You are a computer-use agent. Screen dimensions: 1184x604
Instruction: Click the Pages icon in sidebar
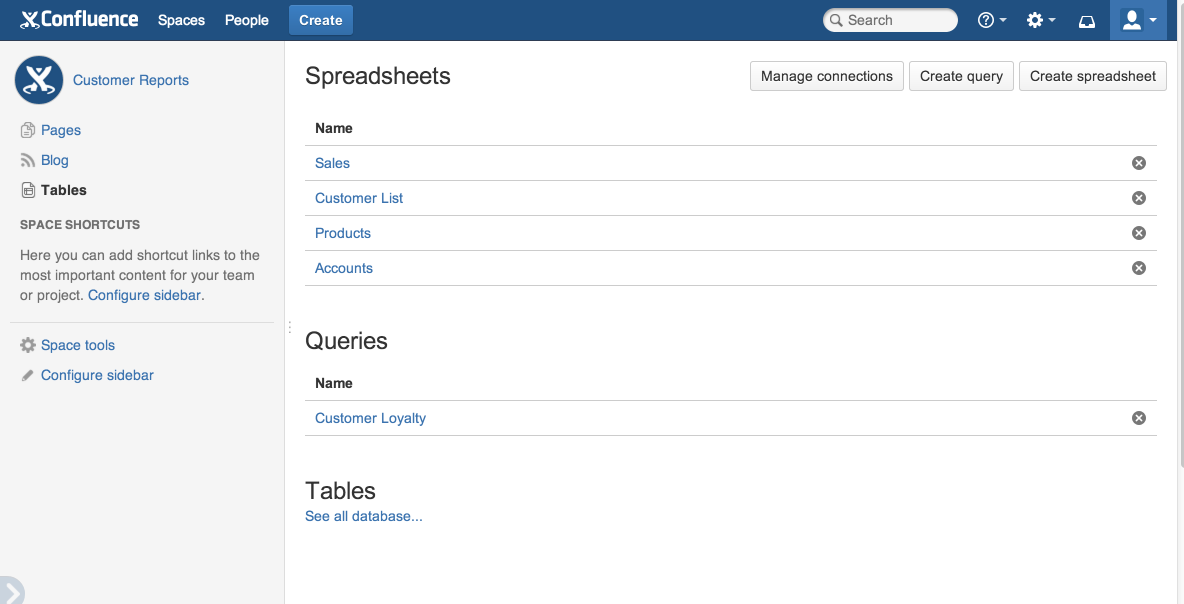27,130
